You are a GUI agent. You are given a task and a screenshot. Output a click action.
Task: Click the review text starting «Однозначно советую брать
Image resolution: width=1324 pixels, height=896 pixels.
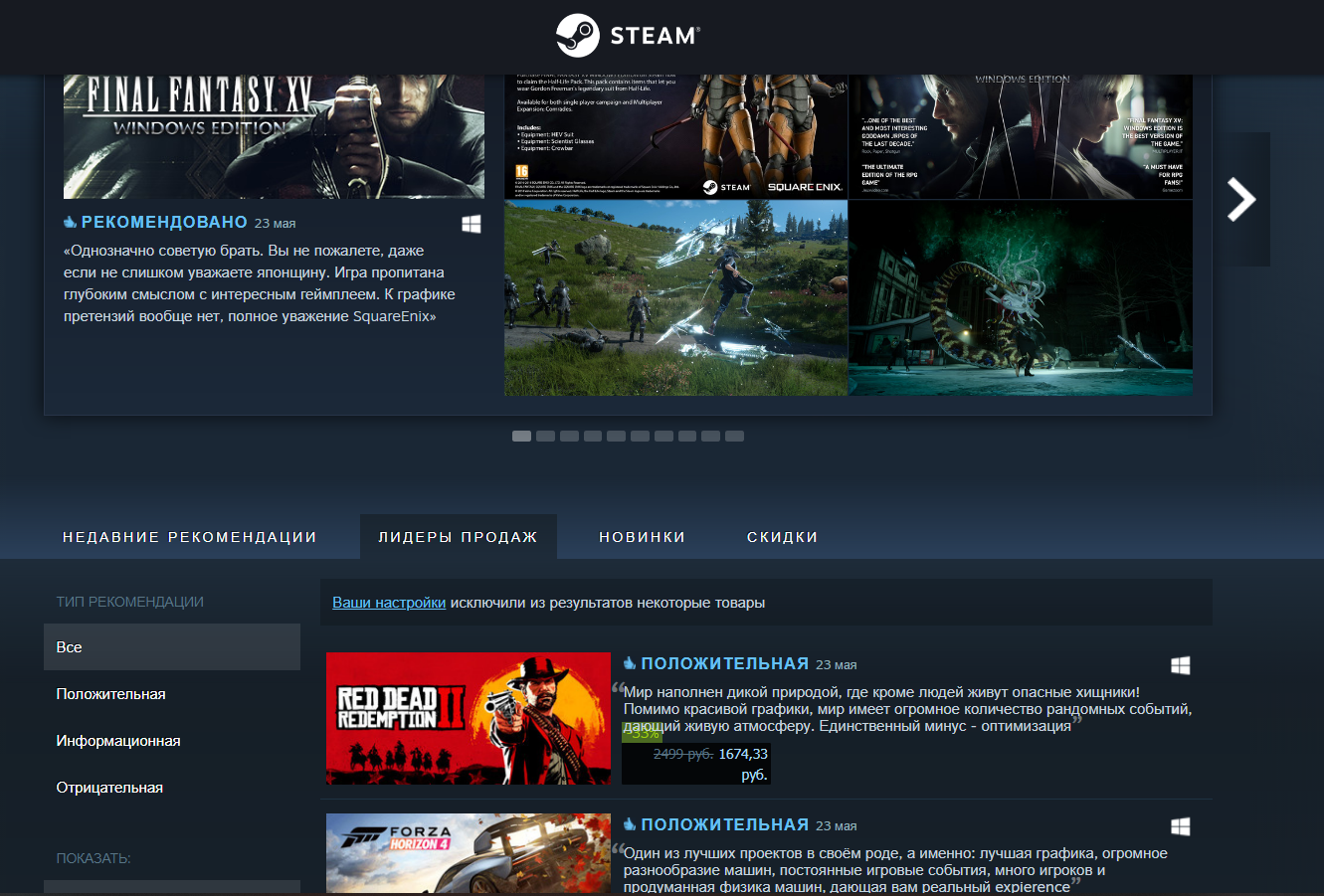coord(260,283)
